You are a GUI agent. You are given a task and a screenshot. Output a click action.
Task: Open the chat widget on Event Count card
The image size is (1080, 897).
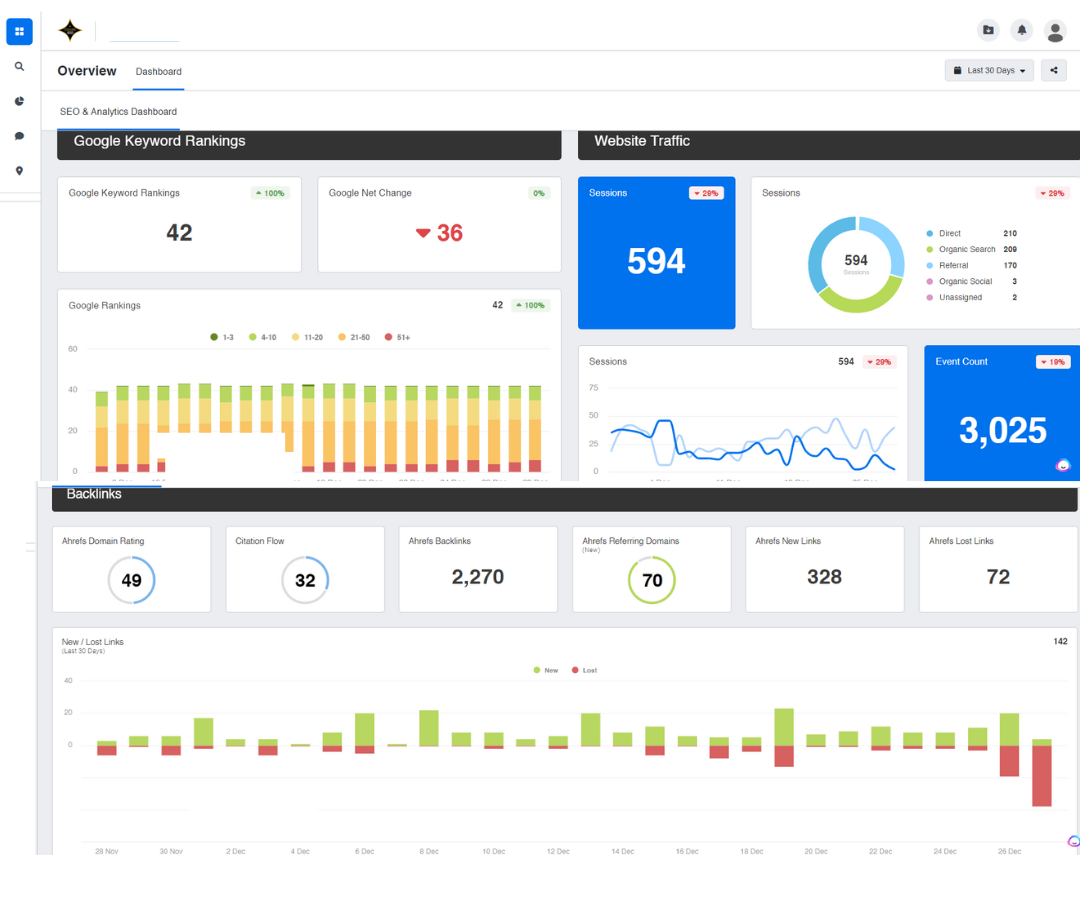coord(1062,465)
